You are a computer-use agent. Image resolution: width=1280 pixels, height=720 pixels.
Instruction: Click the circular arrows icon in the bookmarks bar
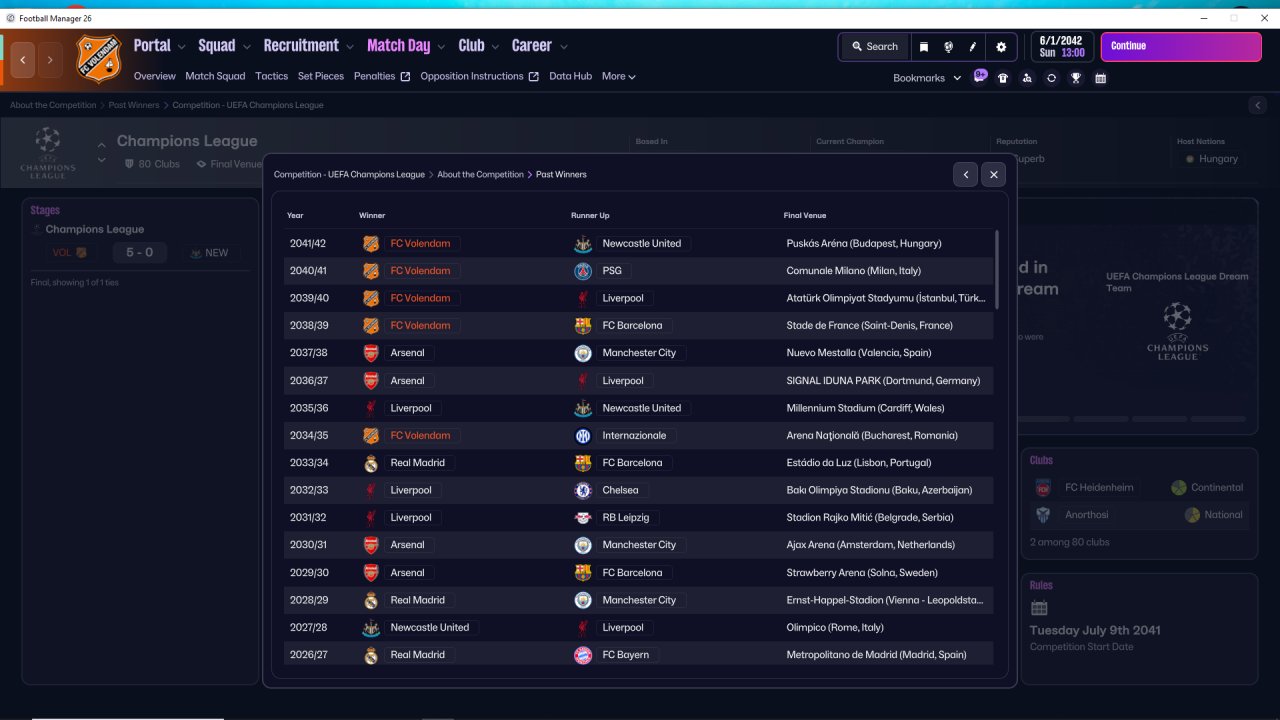1051,78
